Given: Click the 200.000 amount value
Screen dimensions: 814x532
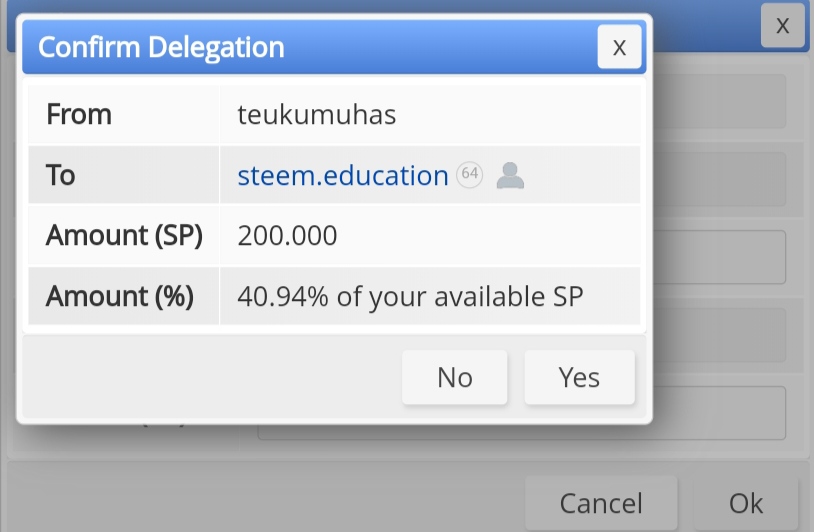Looking at the screenshot, I should (287, 235).
